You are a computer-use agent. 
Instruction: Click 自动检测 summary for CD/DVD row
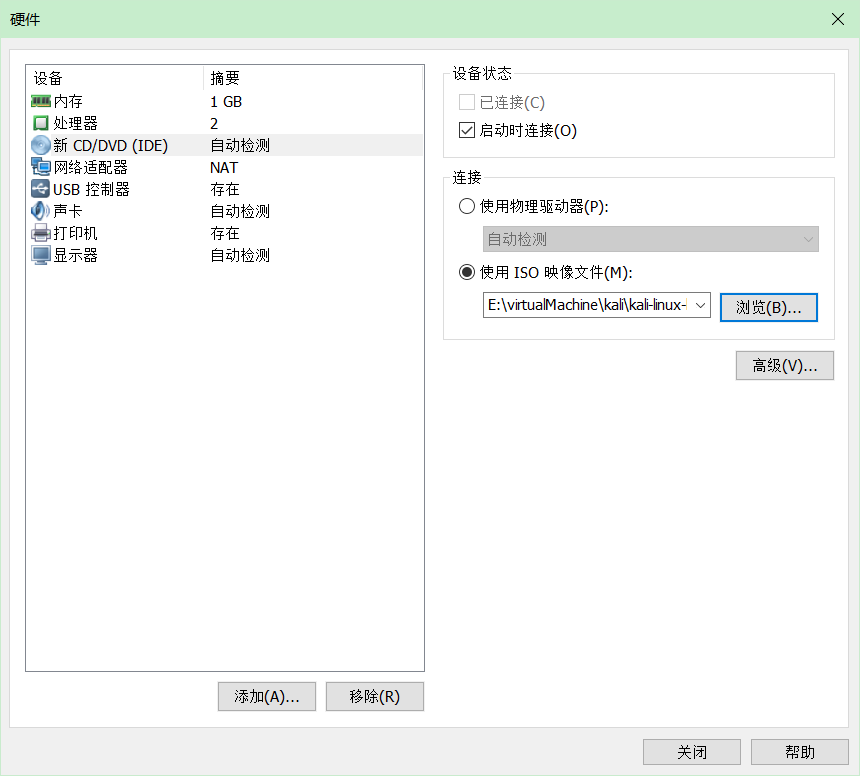(x=240, y=145)
